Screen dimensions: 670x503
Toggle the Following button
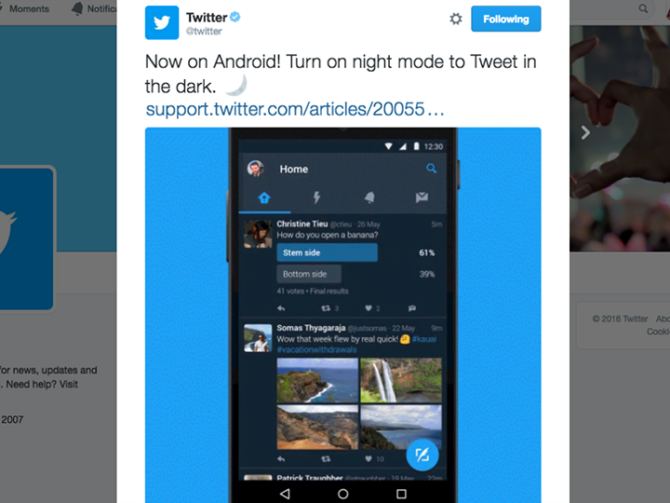506,19
